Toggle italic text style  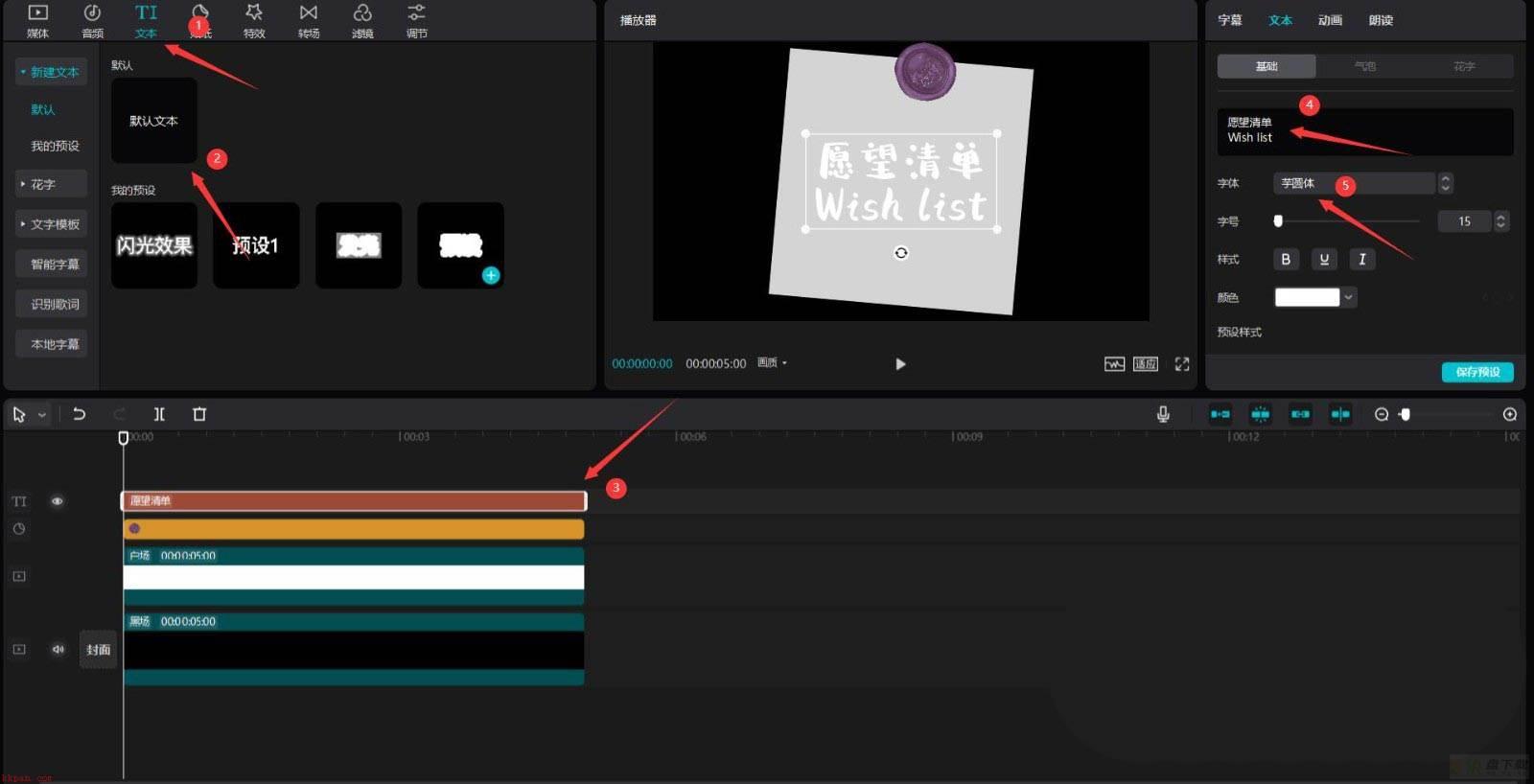(1362, 259)
